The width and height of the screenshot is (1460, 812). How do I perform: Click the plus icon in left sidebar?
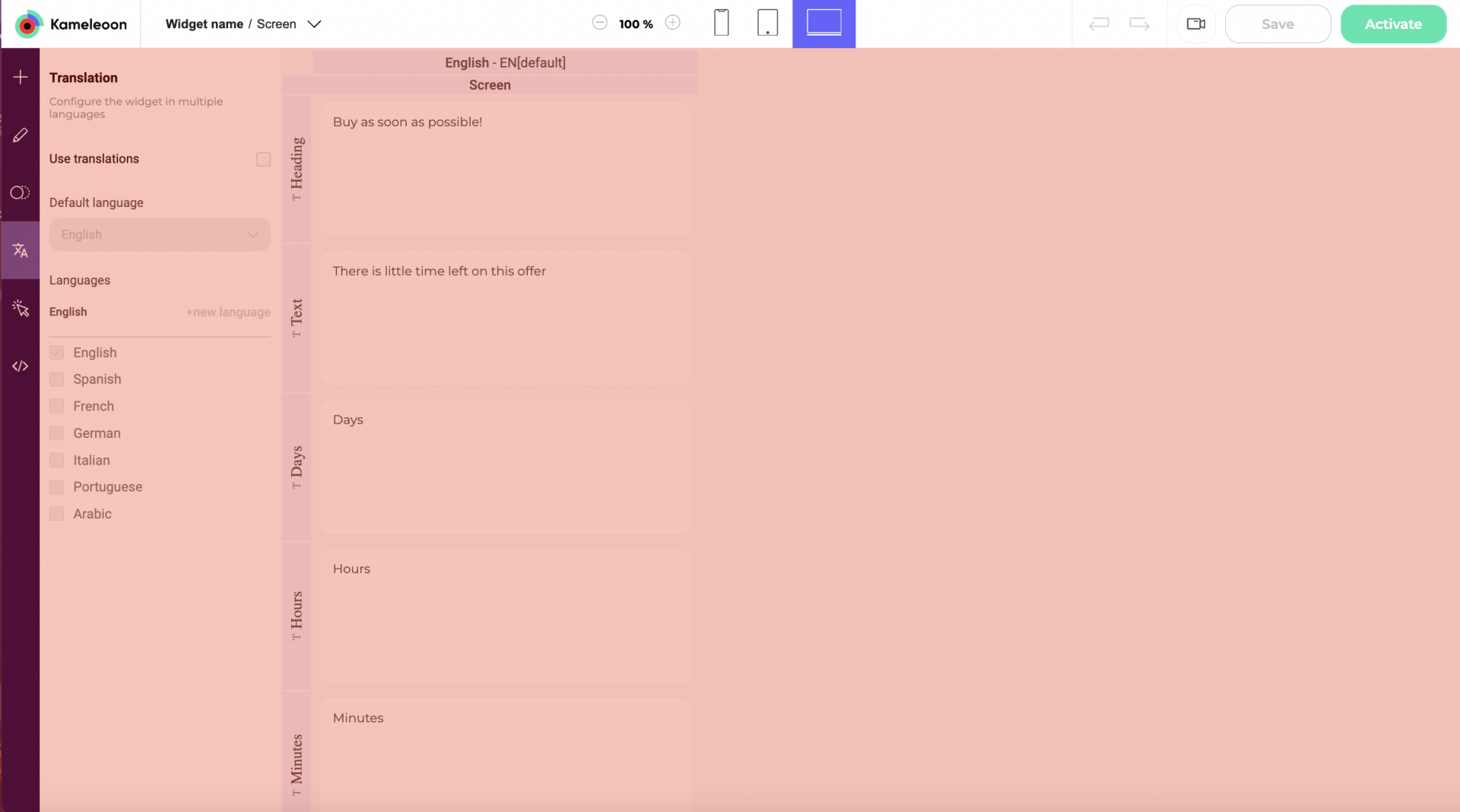[21, 77]
